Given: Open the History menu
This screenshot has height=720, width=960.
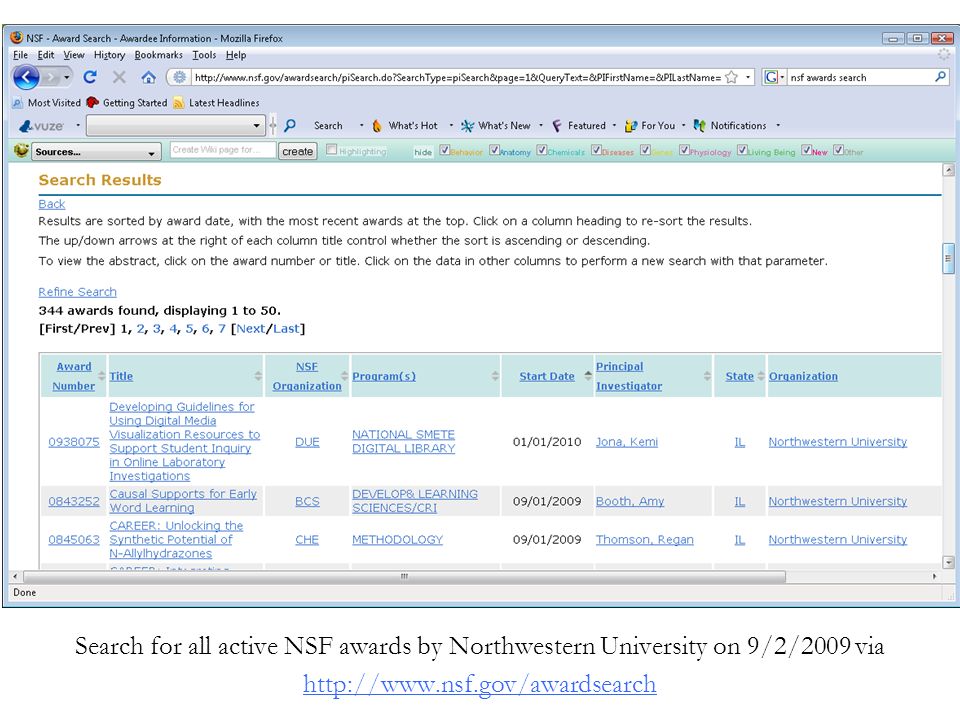Looking at the screenshot, I should [x=110, y=55].
